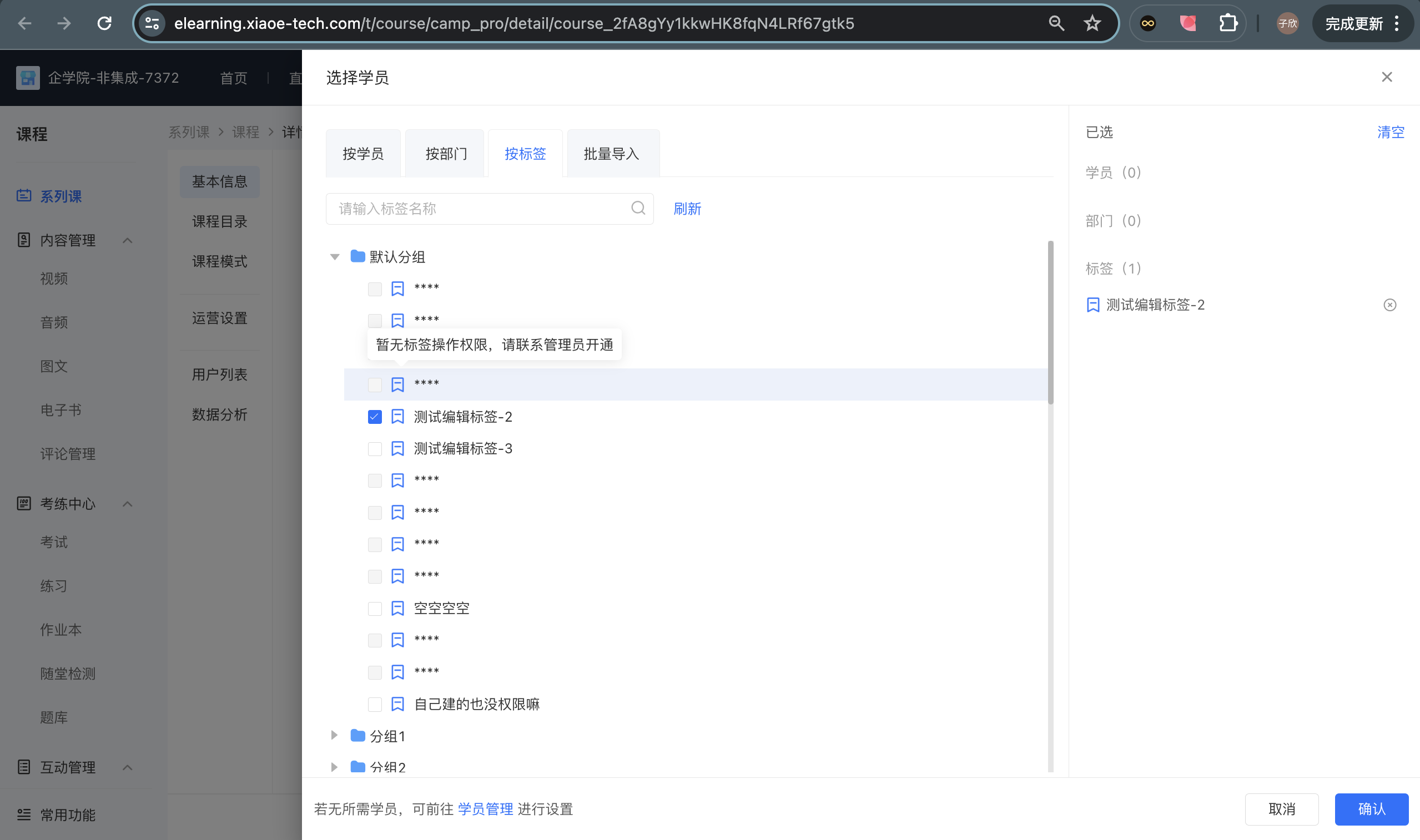This screenshot has width=1420, height=840.
Task: Collapse the 考练中心 sidebar section
Action: [127, 504]
